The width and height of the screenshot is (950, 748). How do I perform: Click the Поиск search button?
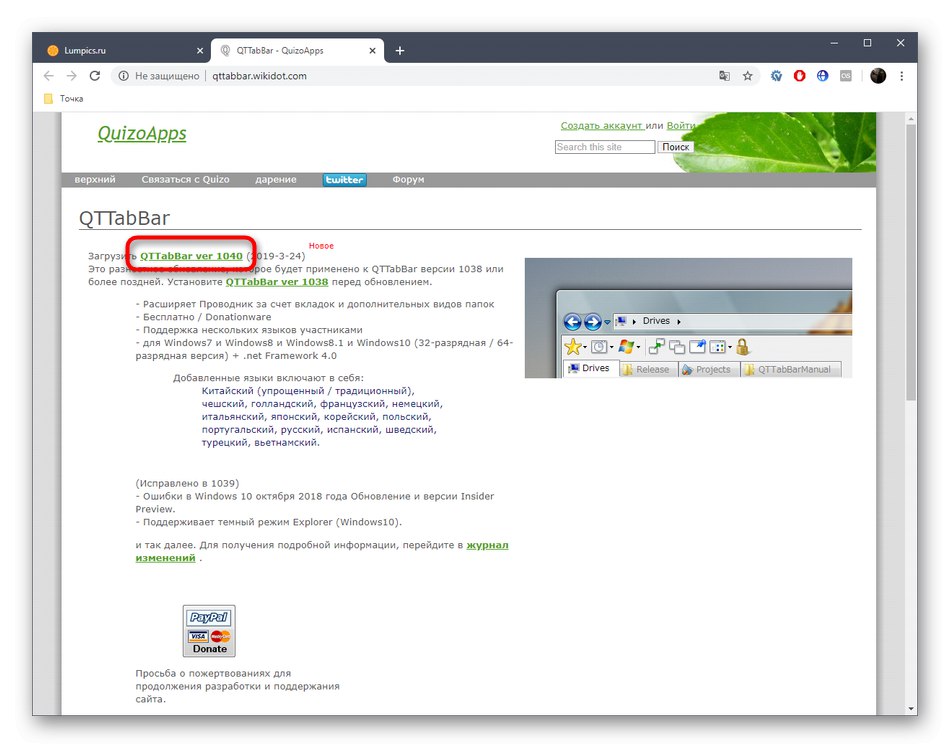676,147
